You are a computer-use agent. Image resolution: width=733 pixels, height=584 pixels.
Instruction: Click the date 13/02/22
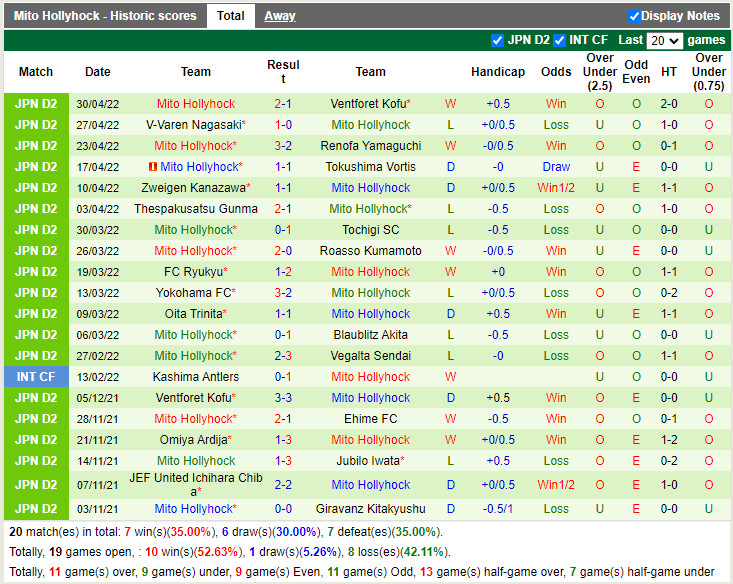point(98,377)
